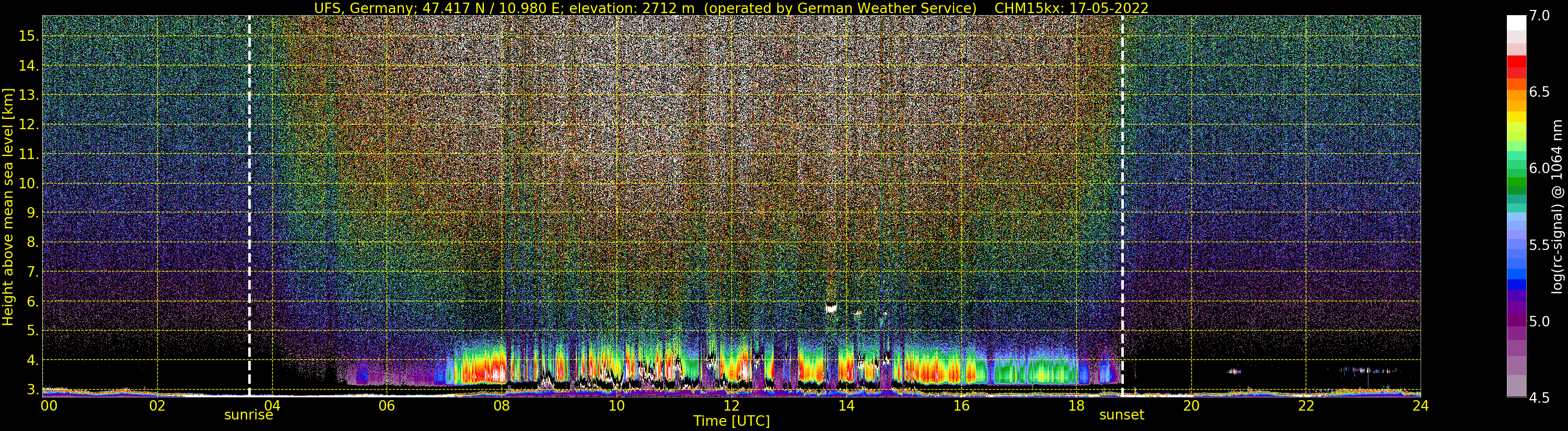Click the sunrise label below the axis

click(248, 415)
